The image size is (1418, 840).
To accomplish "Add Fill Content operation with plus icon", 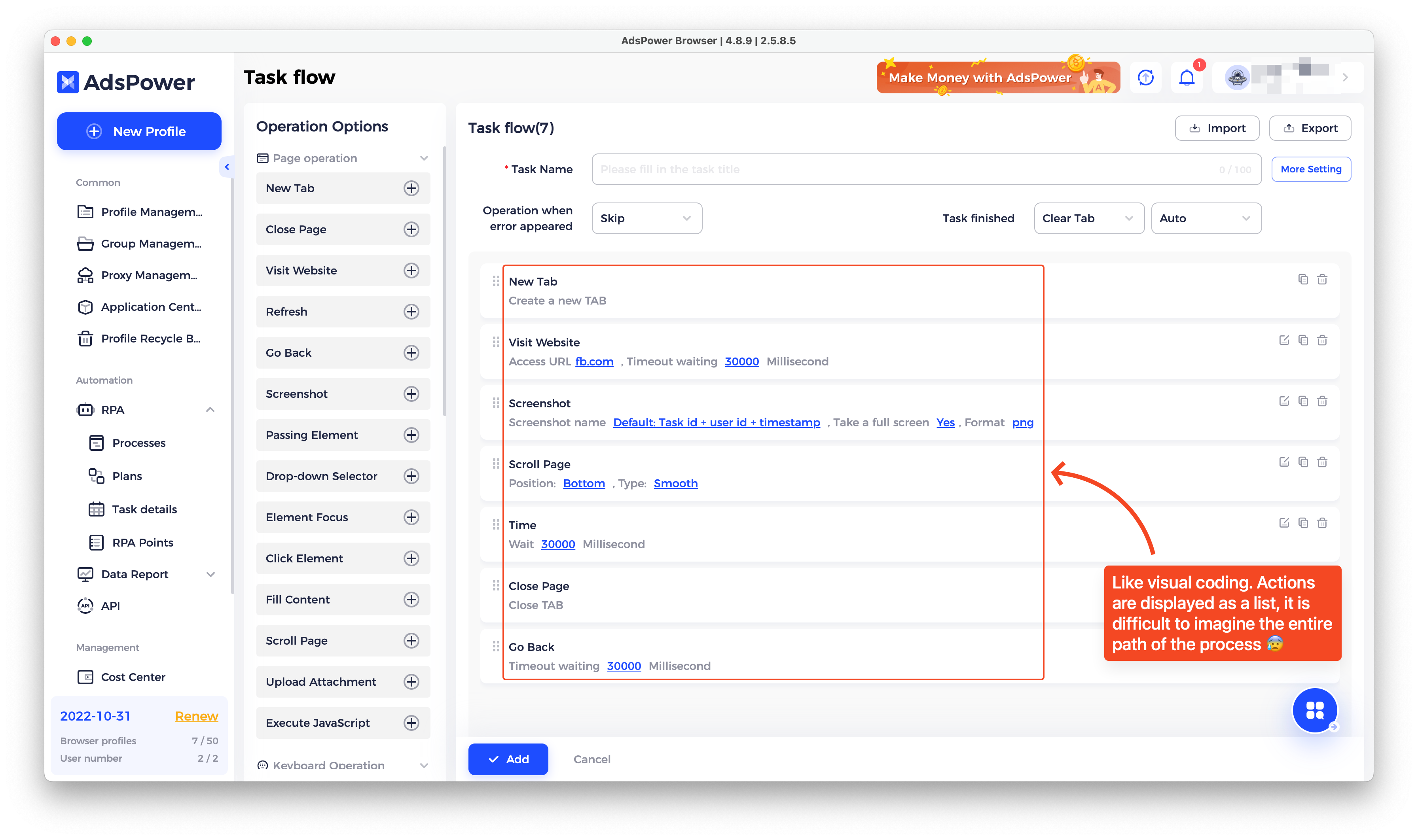I will click(411, 600).
